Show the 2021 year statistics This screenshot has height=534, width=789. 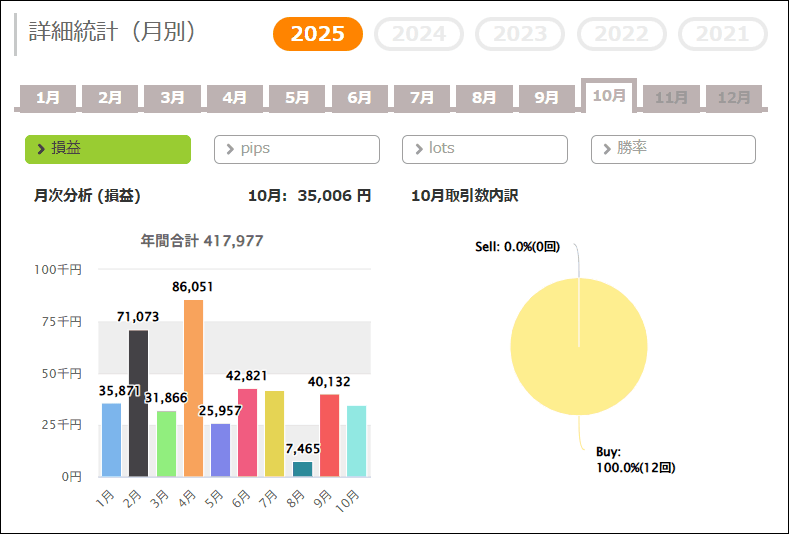pyautogui.click(x=723, y=34)
